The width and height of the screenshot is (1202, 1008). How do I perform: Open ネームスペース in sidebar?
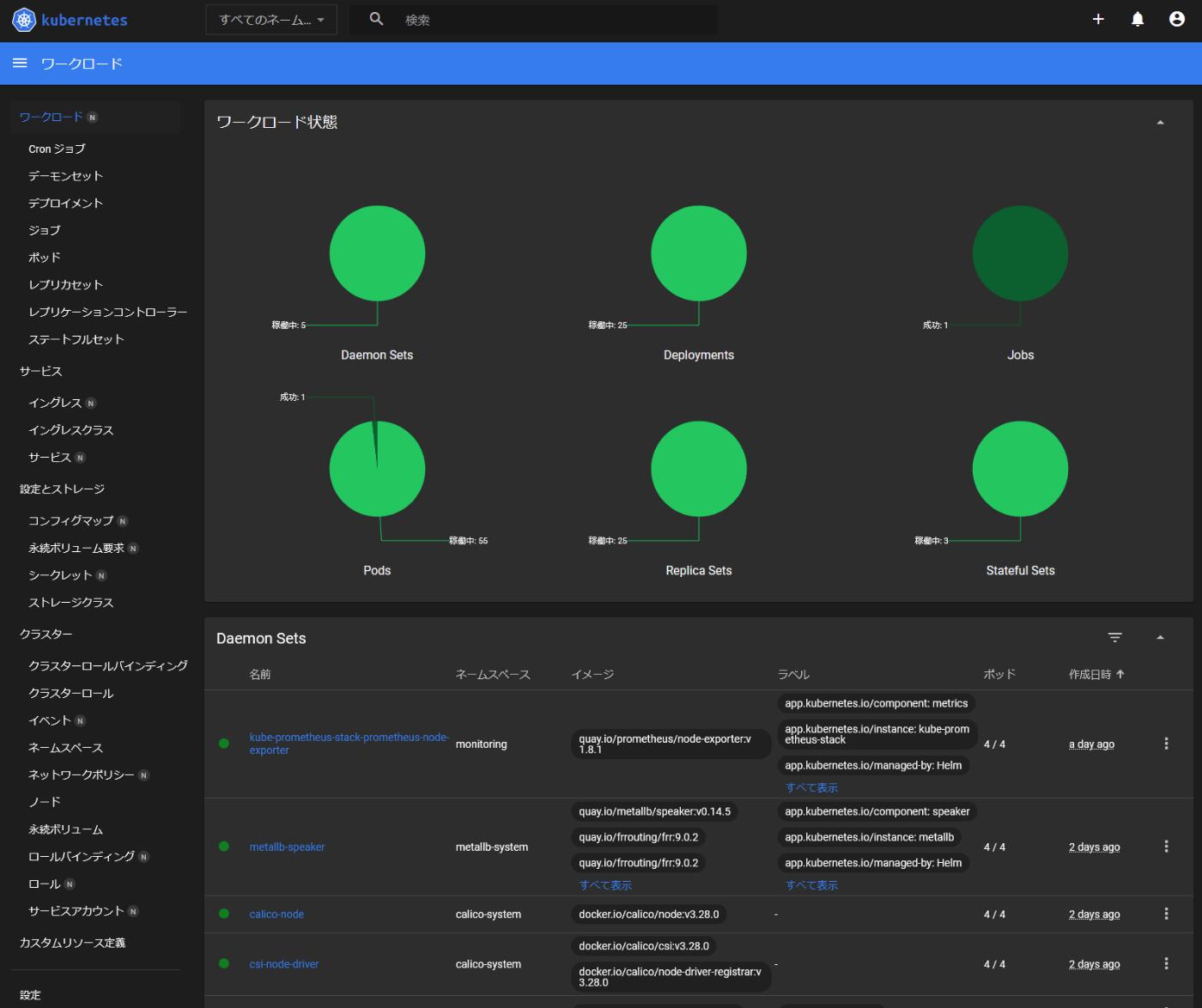click(x=65, y=748)
